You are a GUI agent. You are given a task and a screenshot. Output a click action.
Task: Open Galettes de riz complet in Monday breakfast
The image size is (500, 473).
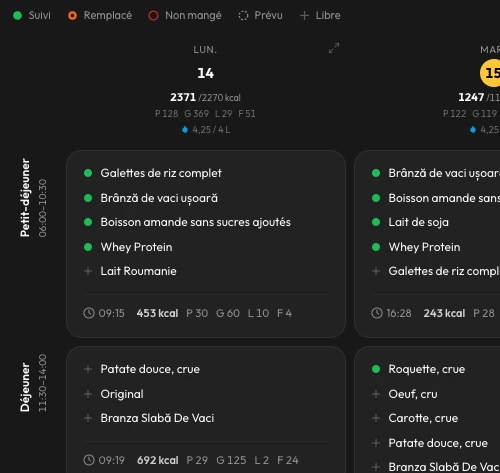tap(161, 173)
